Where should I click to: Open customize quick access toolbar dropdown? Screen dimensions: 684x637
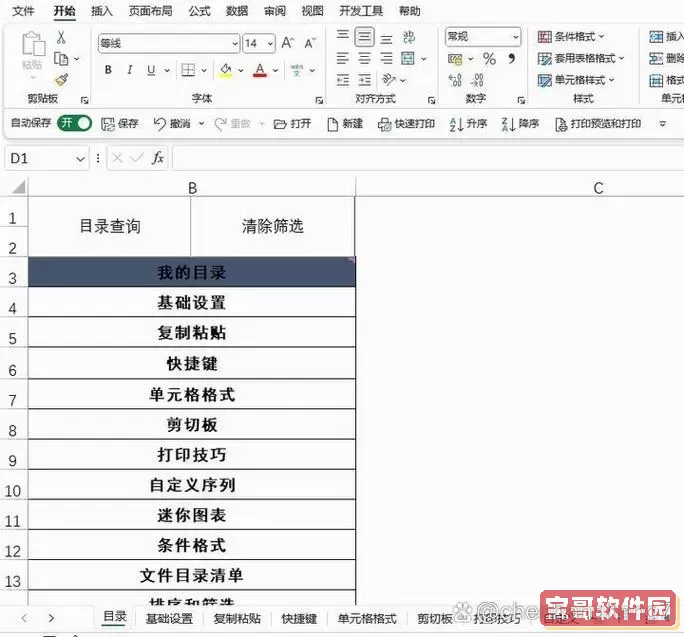click(662, 124)
